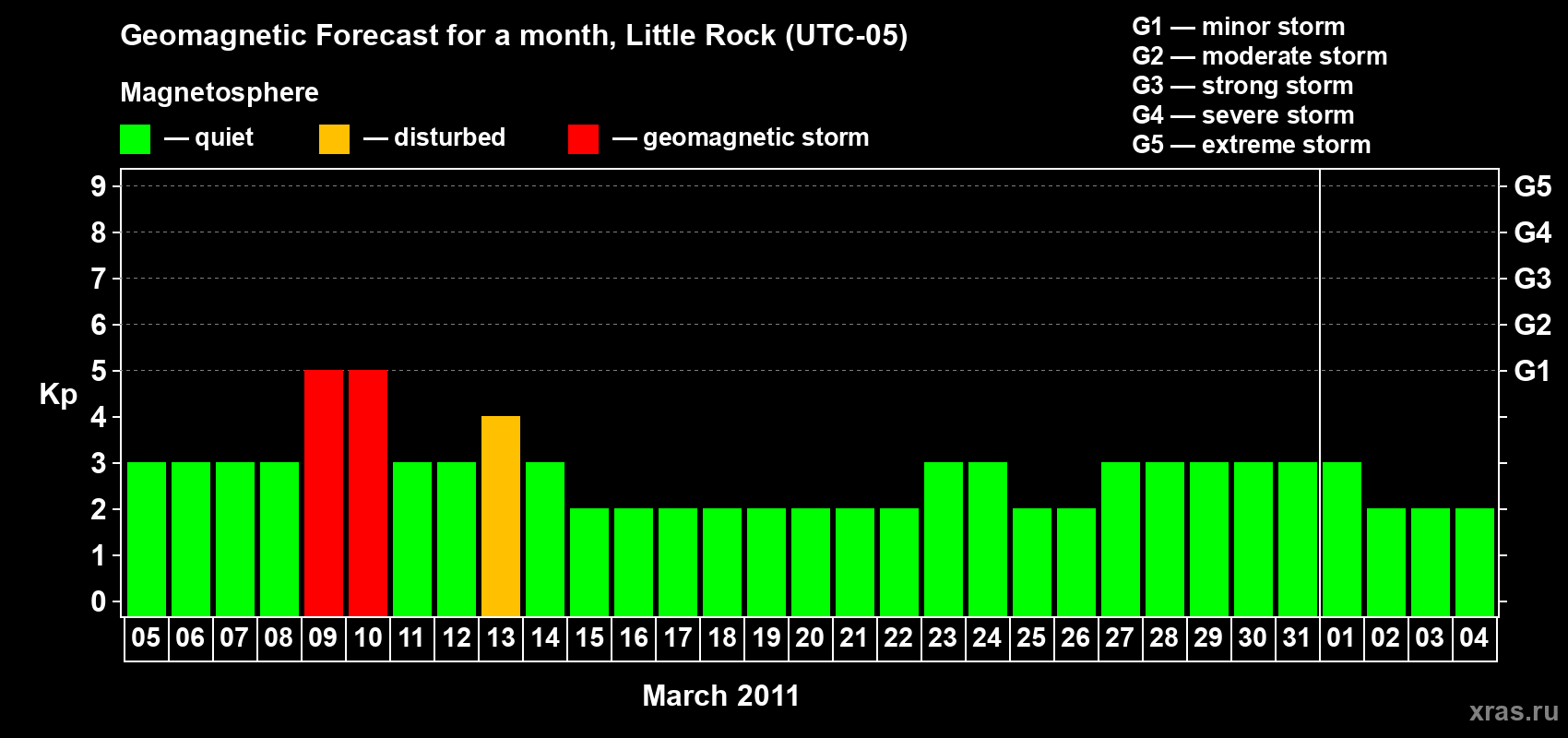1568x738 pixels.
Task: Click date label 20 on axis
Action: (x=810, y=637)
